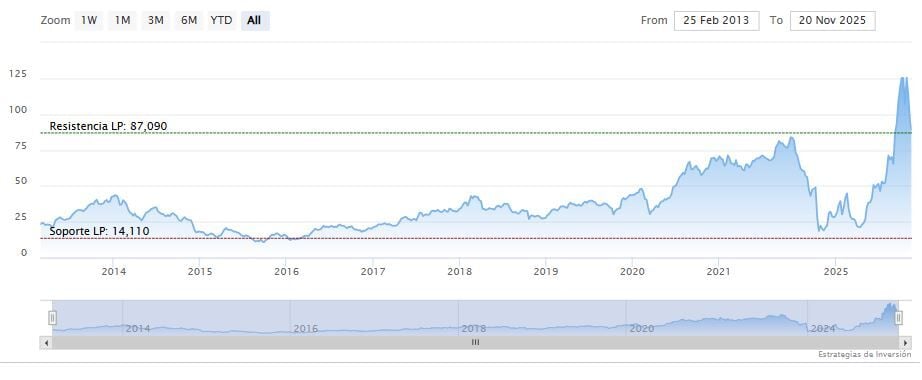
Task: Choose the All zoom option
Action: point(255,21)
